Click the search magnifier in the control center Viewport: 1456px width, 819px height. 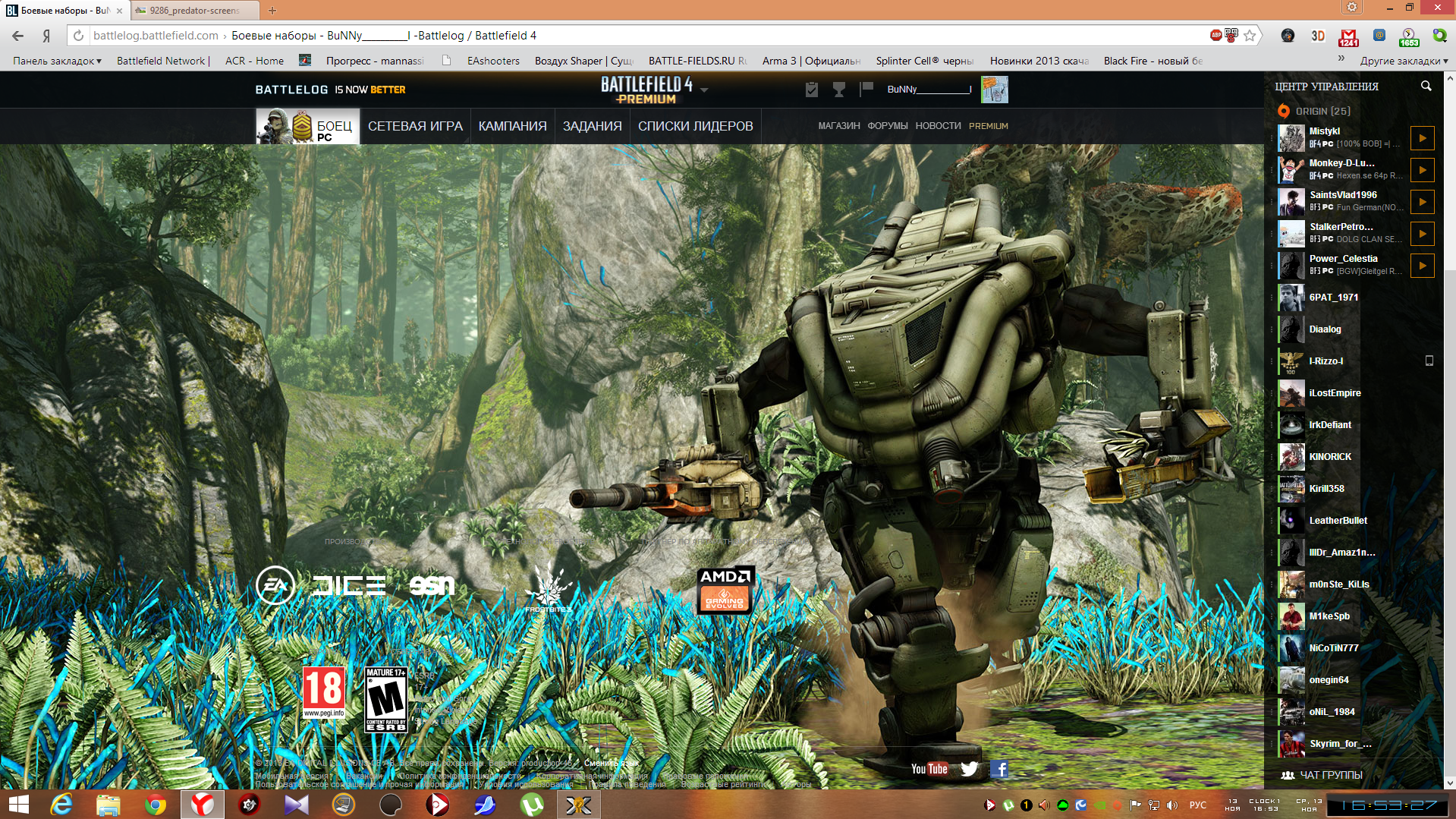pos(1426,87)
